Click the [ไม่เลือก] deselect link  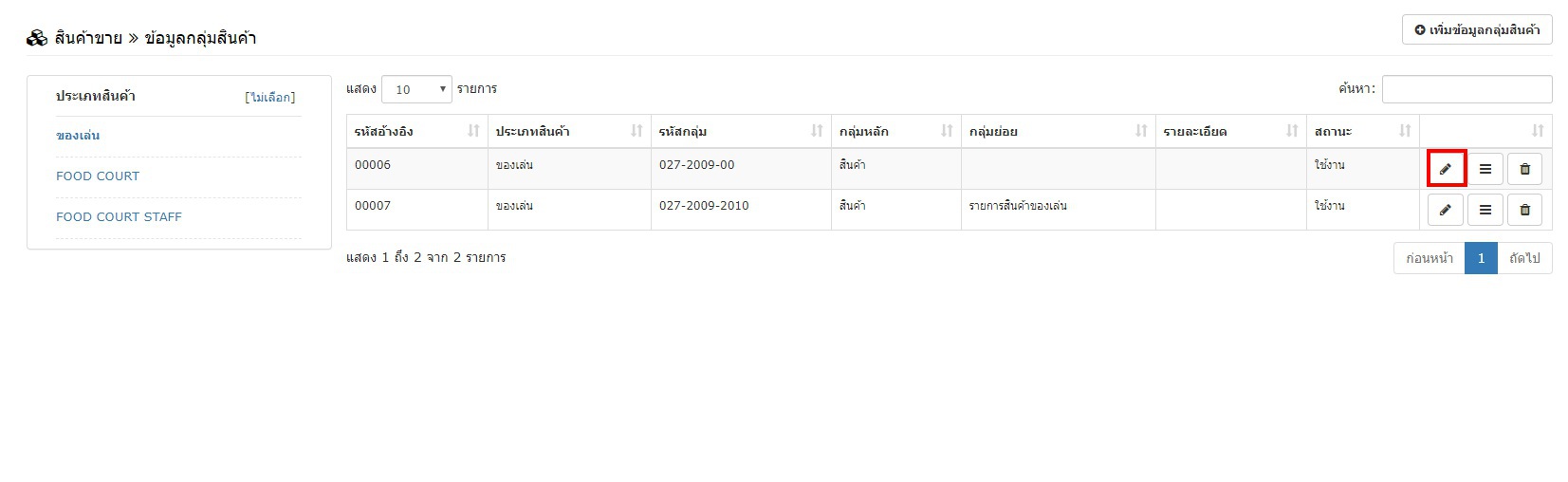click(x=270, y=97)
